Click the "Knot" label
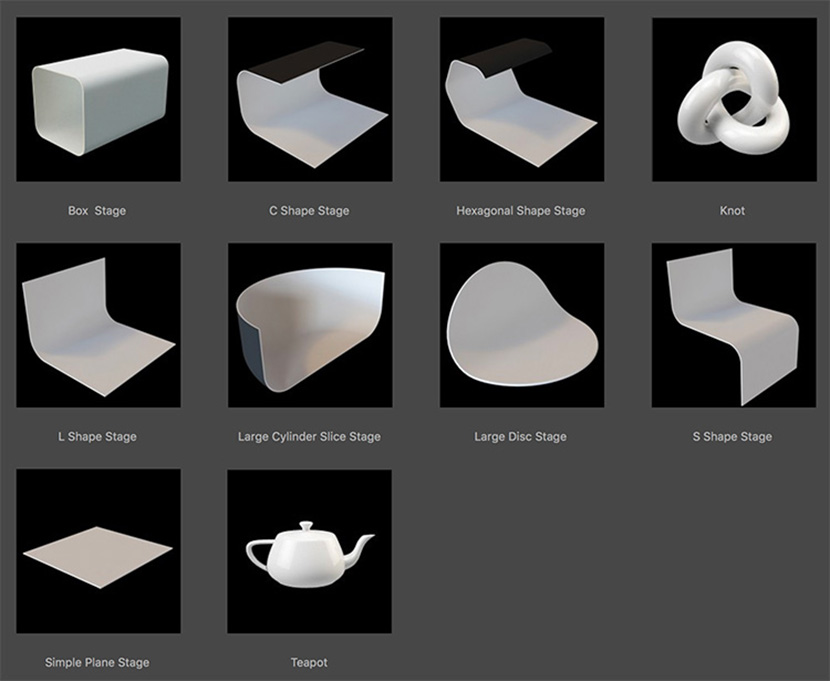830x681 pixels. click(x=732, y=211)
